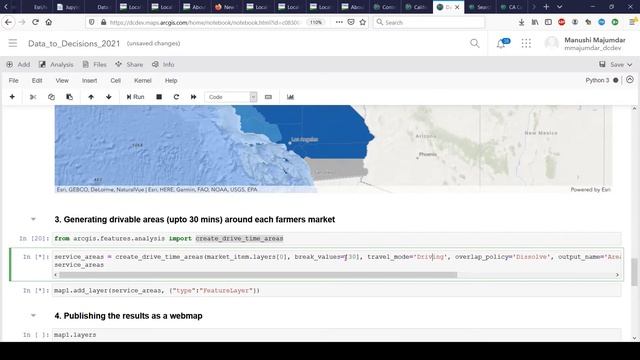Run the current cell

pyautogui.click(x=136, y=97)
